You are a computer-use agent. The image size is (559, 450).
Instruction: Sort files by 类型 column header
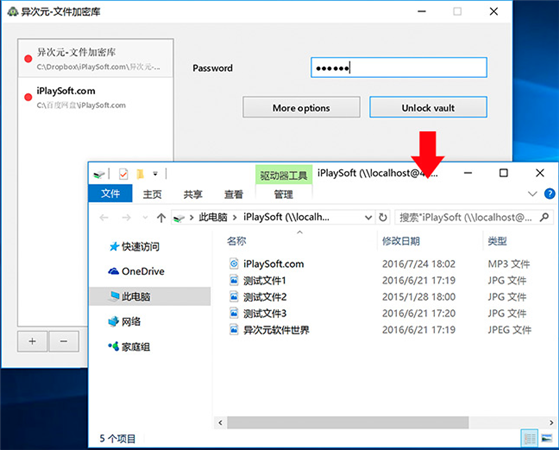click(x=497, y=241)
